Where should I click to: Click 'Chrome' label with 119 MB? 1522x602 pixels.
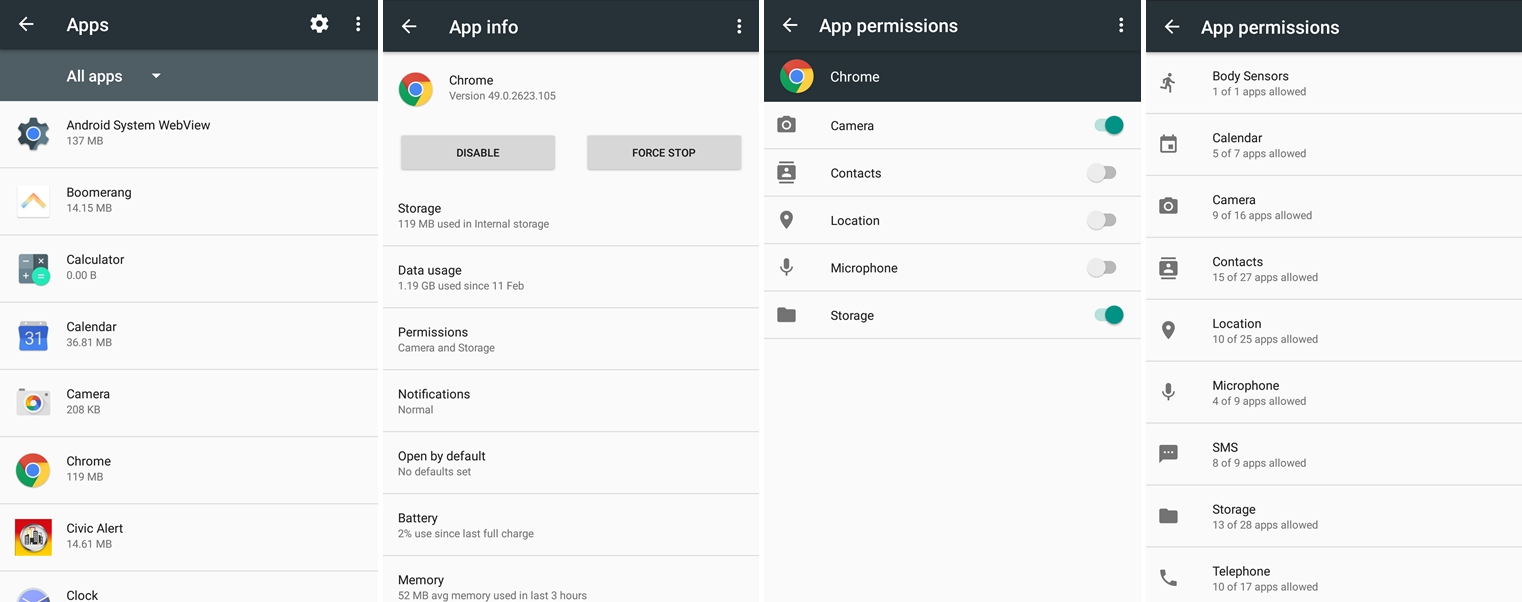coord(88,461)
